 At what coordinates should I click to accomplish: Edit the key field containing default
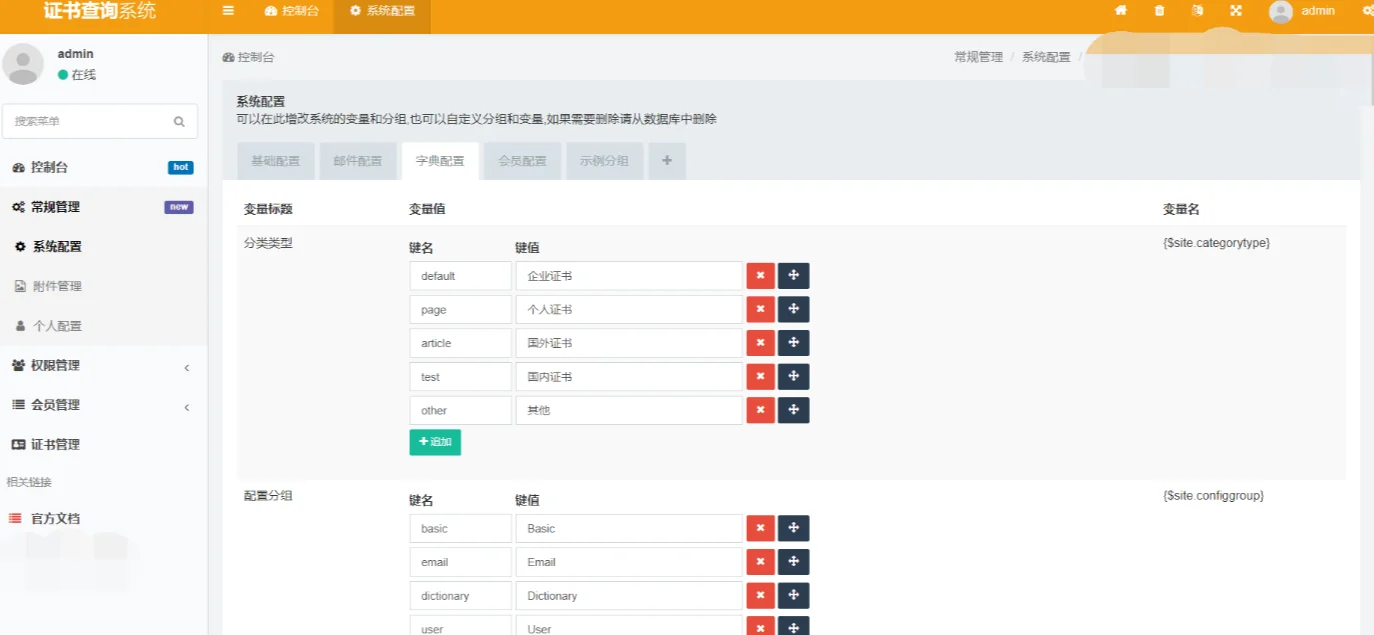click(461, 276)
